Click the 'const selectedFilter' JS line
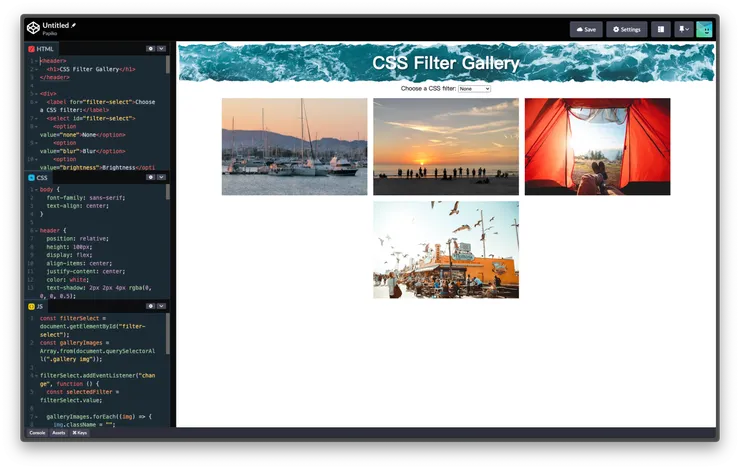Viewport: 740px width, 469px height. pyautogui.click(x=79, y=396)
